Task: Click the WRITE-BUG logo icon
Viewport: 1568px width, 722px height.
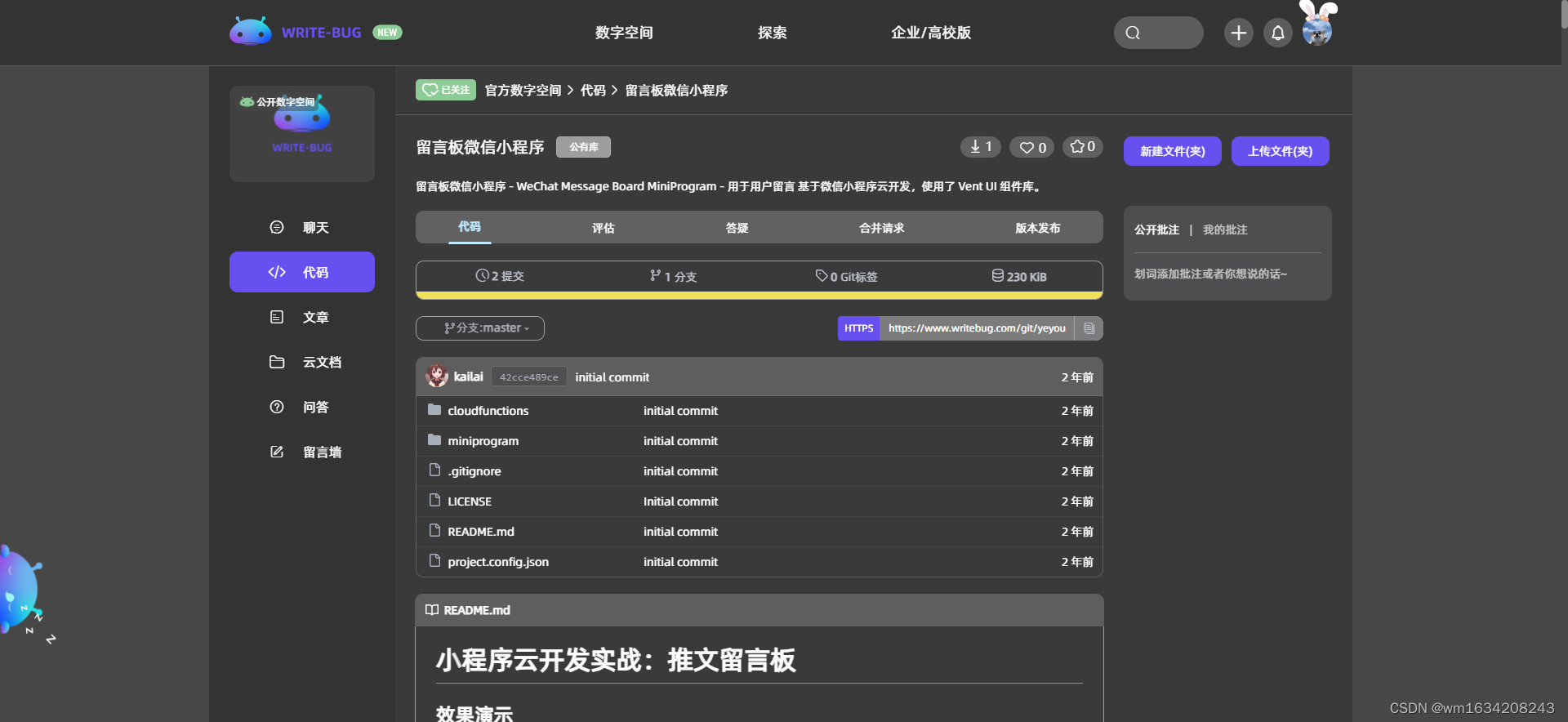Action: pyautogui.click(x=250, y=32)
